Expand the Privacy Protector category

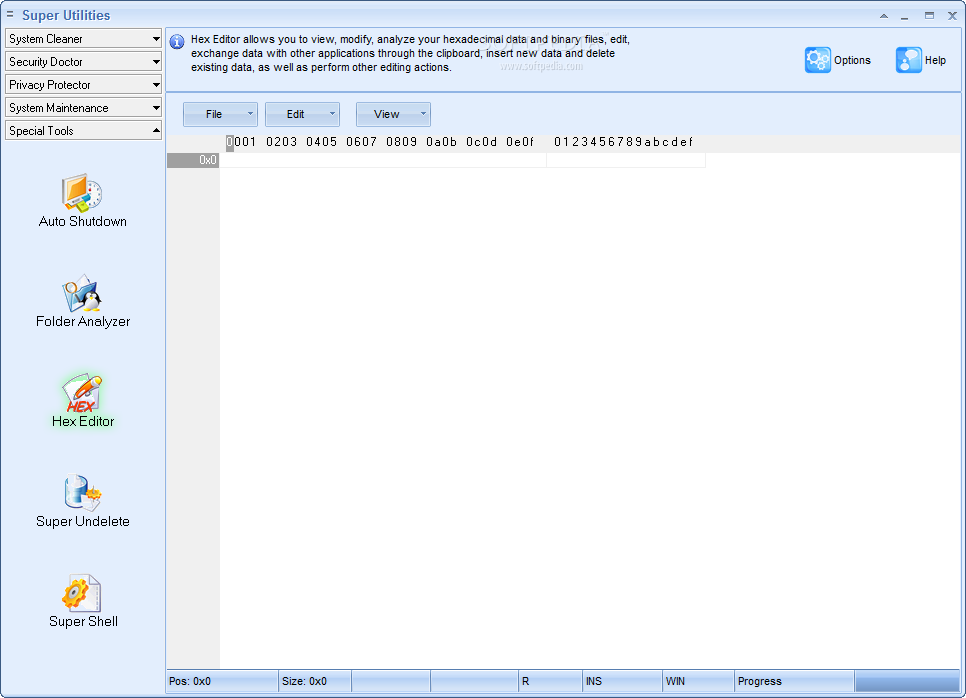click(x=83, y=84)
